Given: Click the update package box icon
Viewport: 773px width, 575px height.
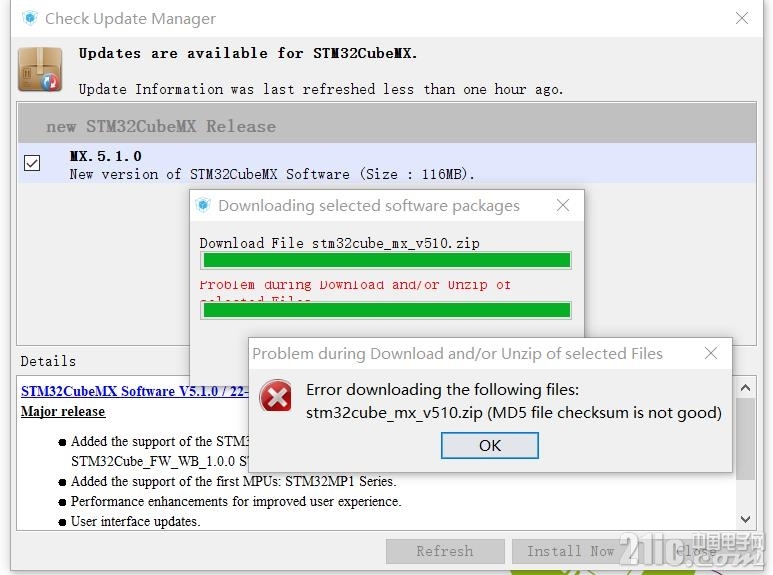Looking at the screenshot, I should tap(40, 70).
